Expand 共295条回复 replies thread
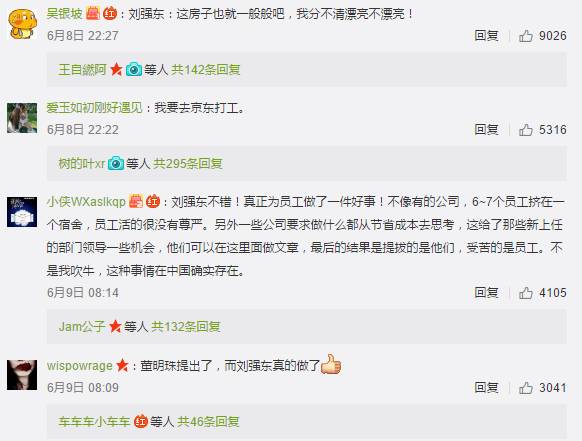 [188, 163]
